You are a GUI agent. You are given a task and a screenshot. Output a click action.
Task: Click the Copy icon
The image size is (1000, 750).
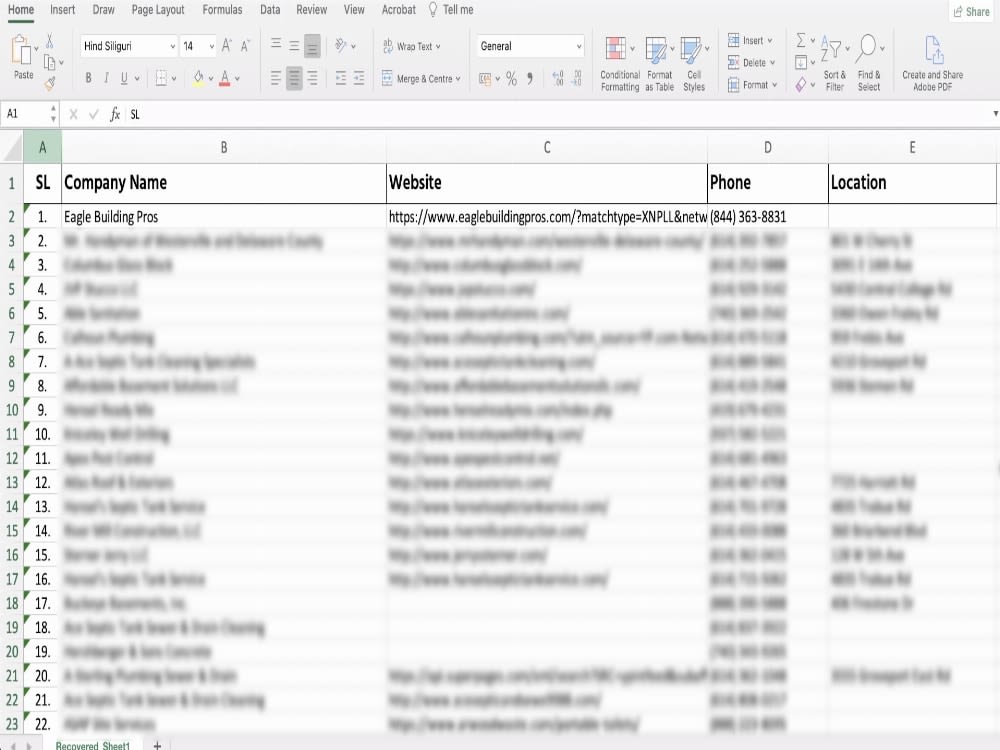[49, 62]
